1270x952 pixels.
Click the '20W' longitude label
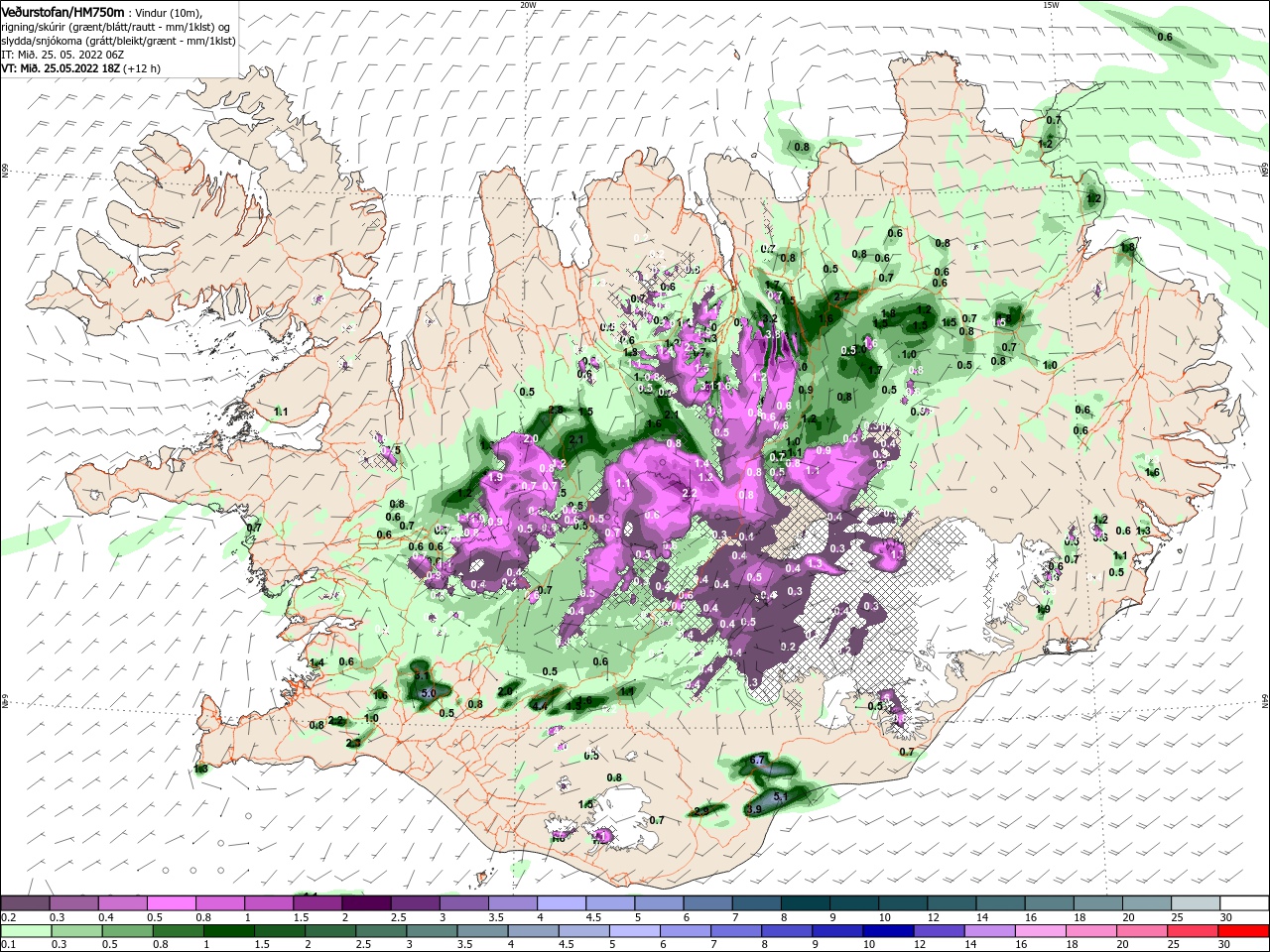point(528,5)
